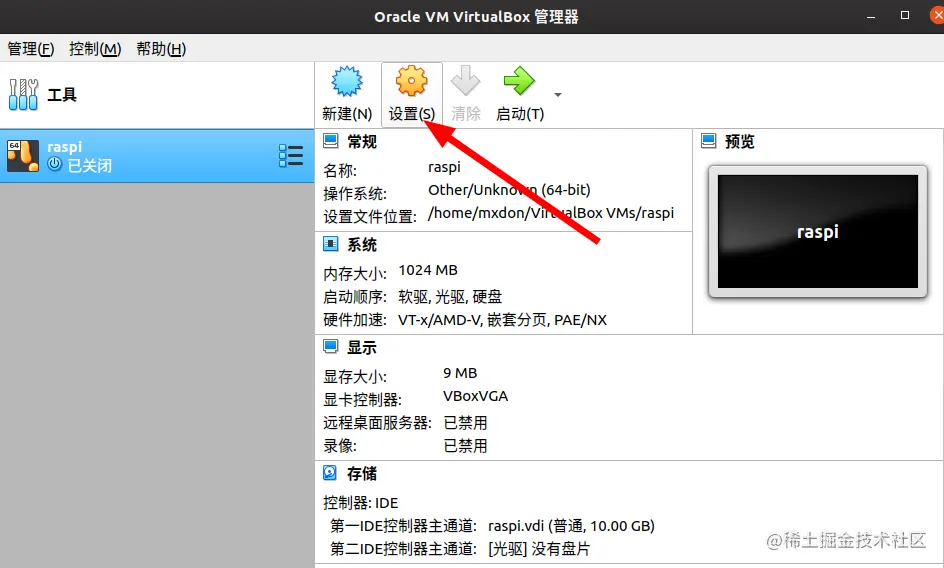Click the 名称 value raspi
Image resolution: width=944 pixels, height=568 pixels.
pyautogui.click(x=444, y=167)
